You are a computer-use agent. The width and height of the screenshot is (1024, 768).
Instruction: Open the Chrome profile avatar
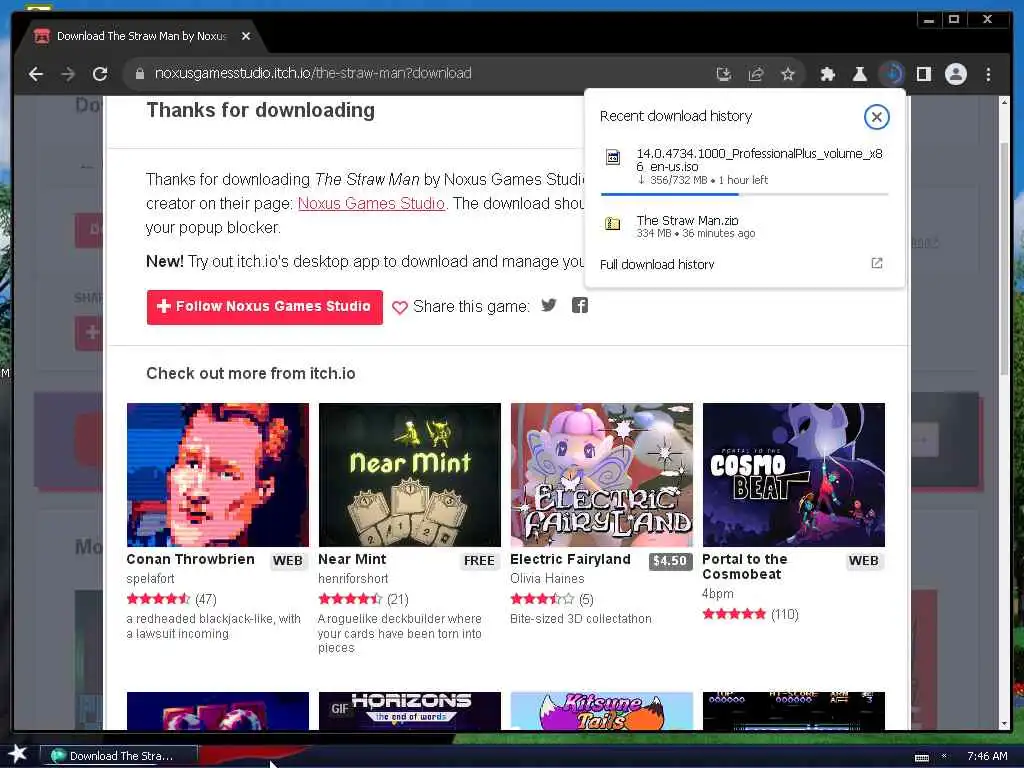[955, 74]
